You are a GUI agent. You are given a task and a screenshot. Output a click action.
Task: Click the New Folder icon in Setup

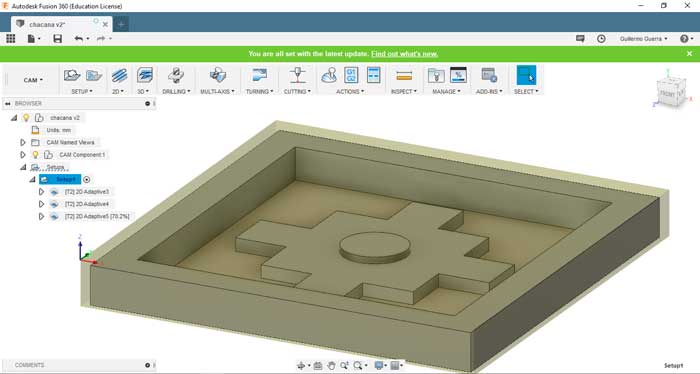[94, 75]
